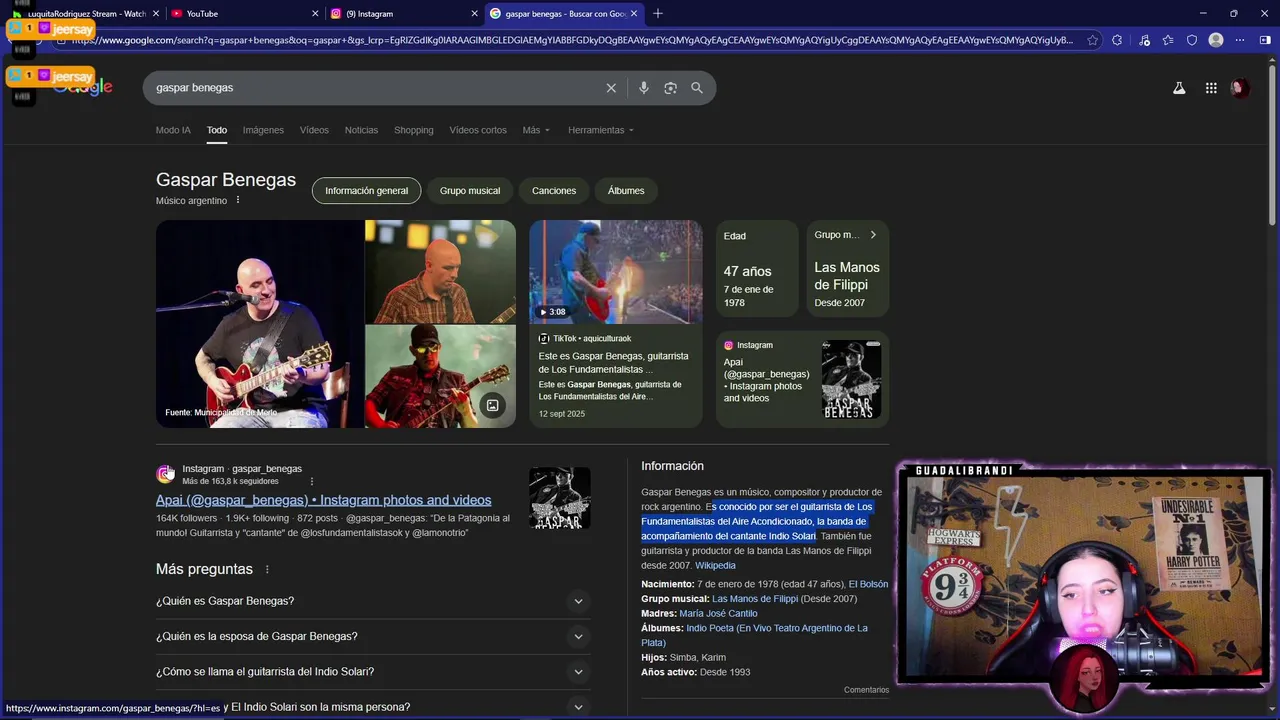Open the Google account avatar
The width and height of the screenshot is (1280, 720).
(x=1240, y=88)
